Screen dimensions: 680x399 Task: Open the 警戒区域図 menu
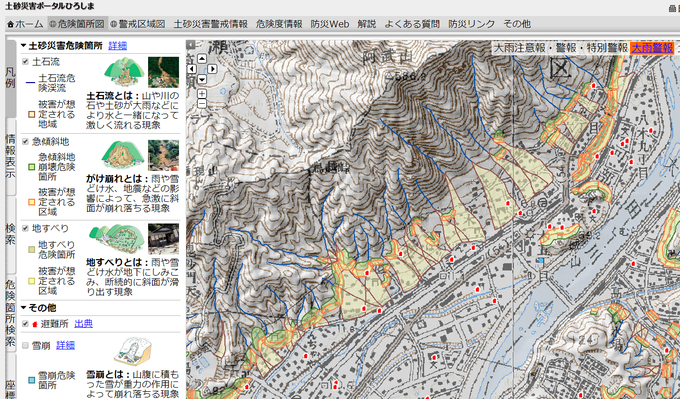tap(138, 24)
